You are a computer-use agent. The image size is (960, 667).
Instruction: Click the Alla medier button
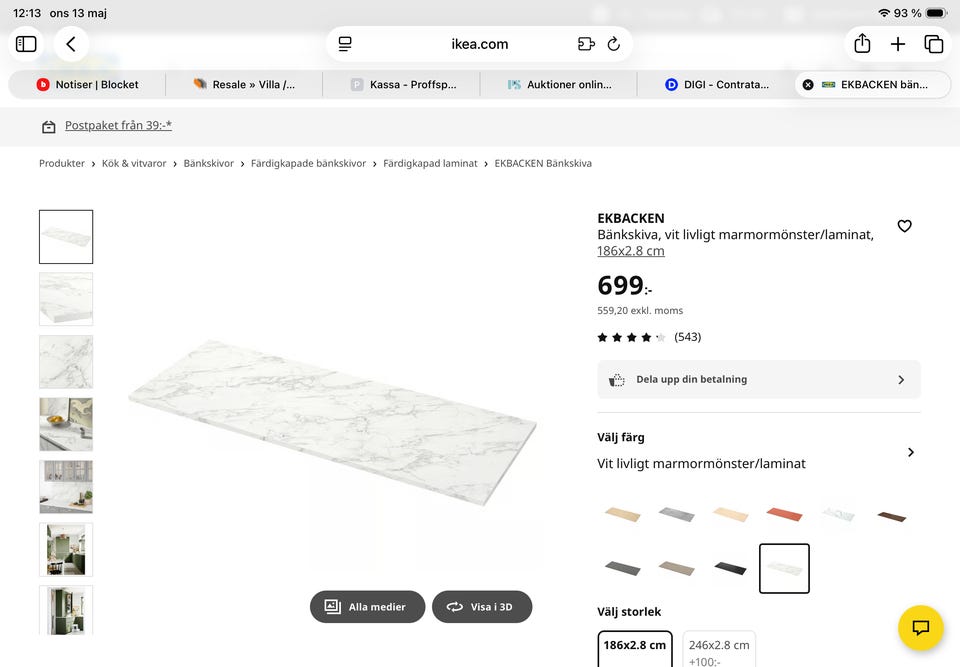[x=367, y=607]
